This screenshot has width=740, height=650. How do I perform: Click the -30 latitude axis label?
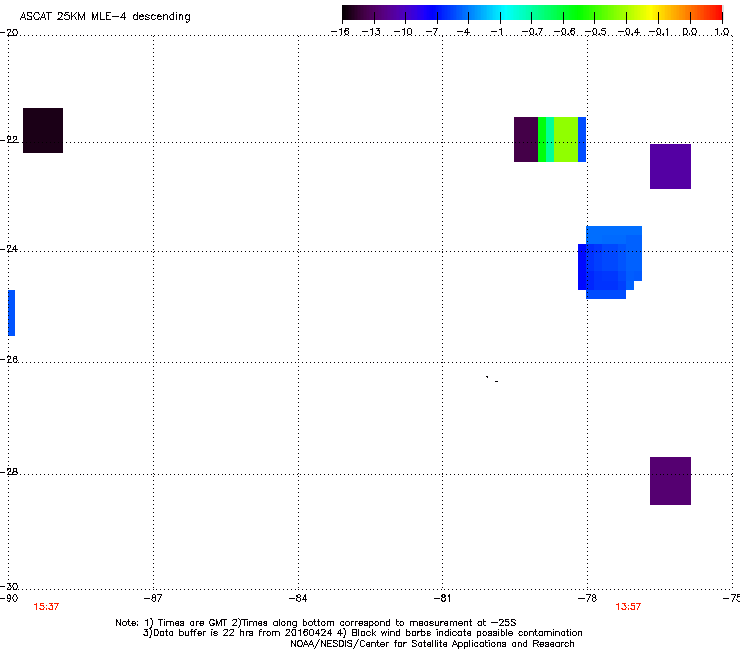[x=9, y=586]
